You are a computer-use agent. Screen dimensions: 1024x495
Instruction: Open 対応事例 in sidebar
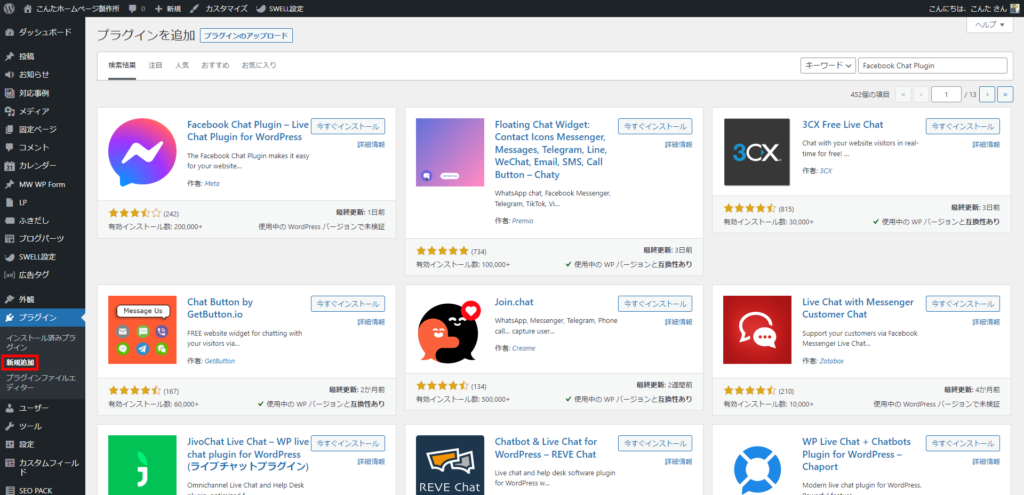42,93
